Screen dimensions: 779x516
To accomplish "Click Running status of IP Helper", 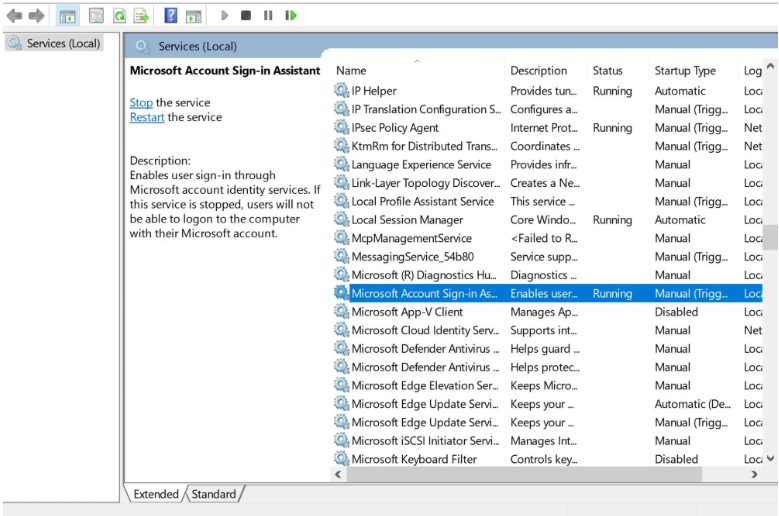I will click(x=612, y=91).
